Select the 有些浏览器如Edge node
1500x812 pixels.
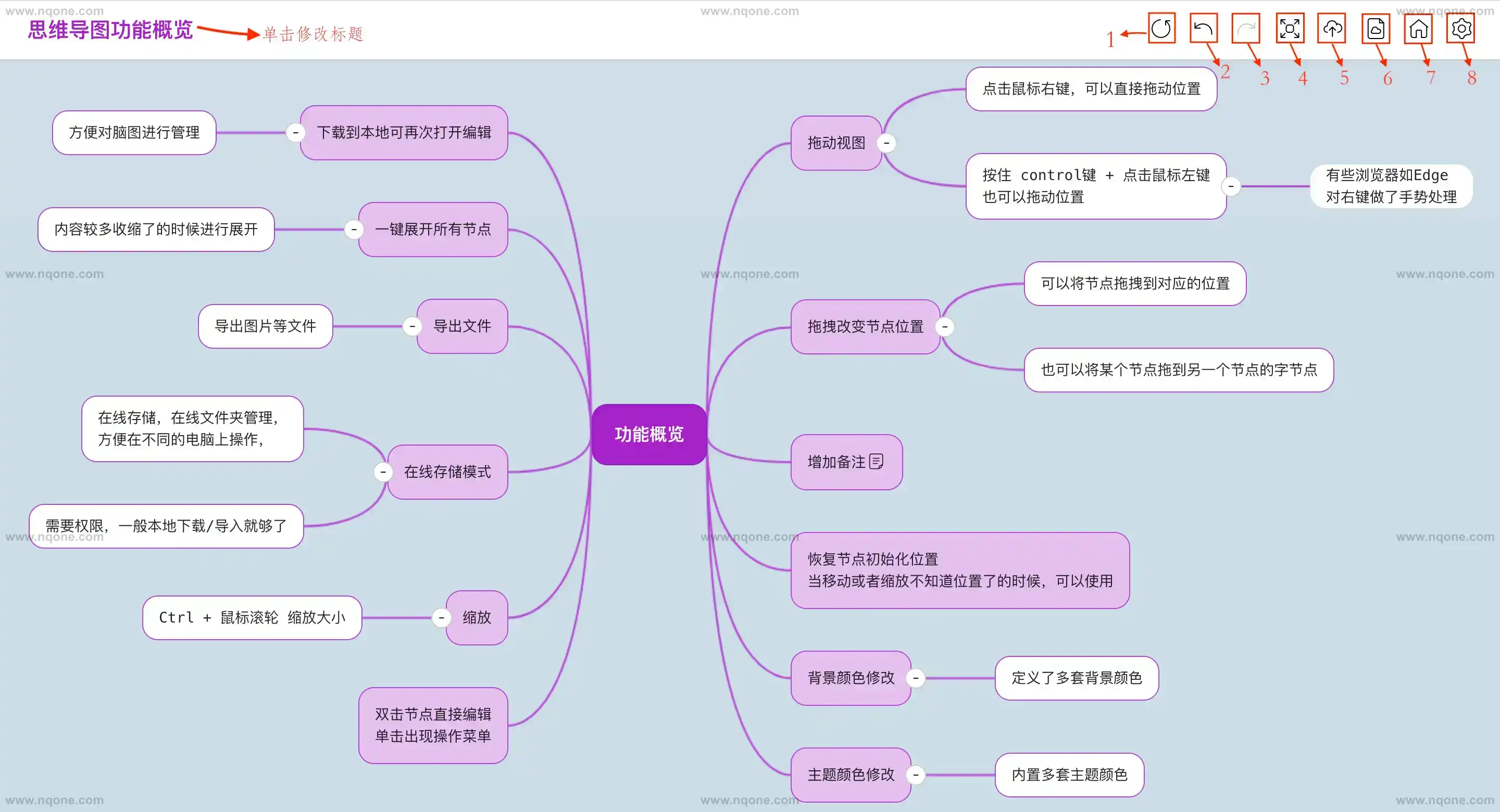(1392, 186)
